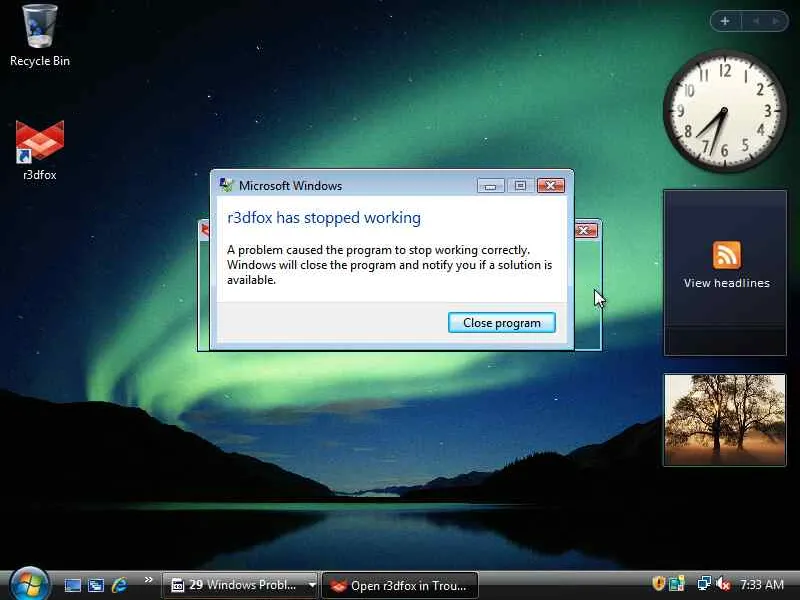Click the security shield tray icon
This screenshot has width=800, height=600.
tap(659, 584)
